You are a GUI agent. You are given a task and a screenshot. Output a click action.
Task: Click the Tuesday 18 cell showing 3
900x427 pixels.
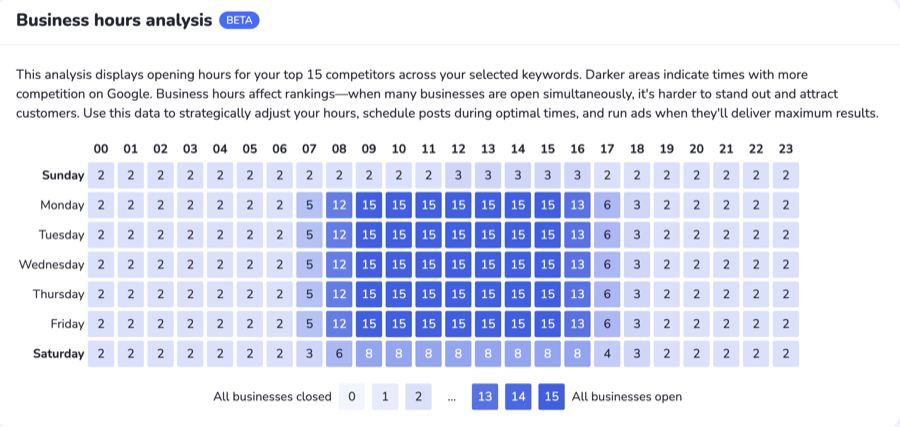636,234
